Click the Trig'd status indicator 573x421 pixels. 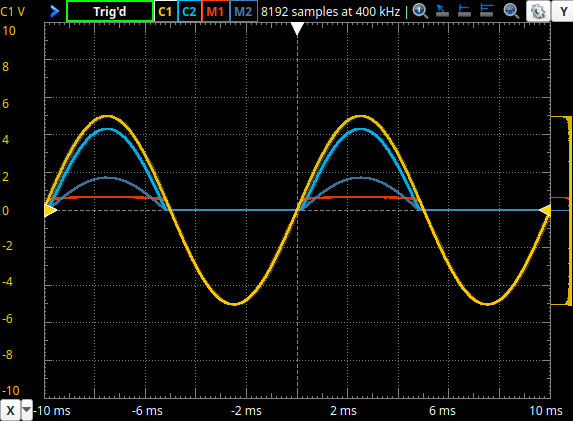click(x=110, y=12)
